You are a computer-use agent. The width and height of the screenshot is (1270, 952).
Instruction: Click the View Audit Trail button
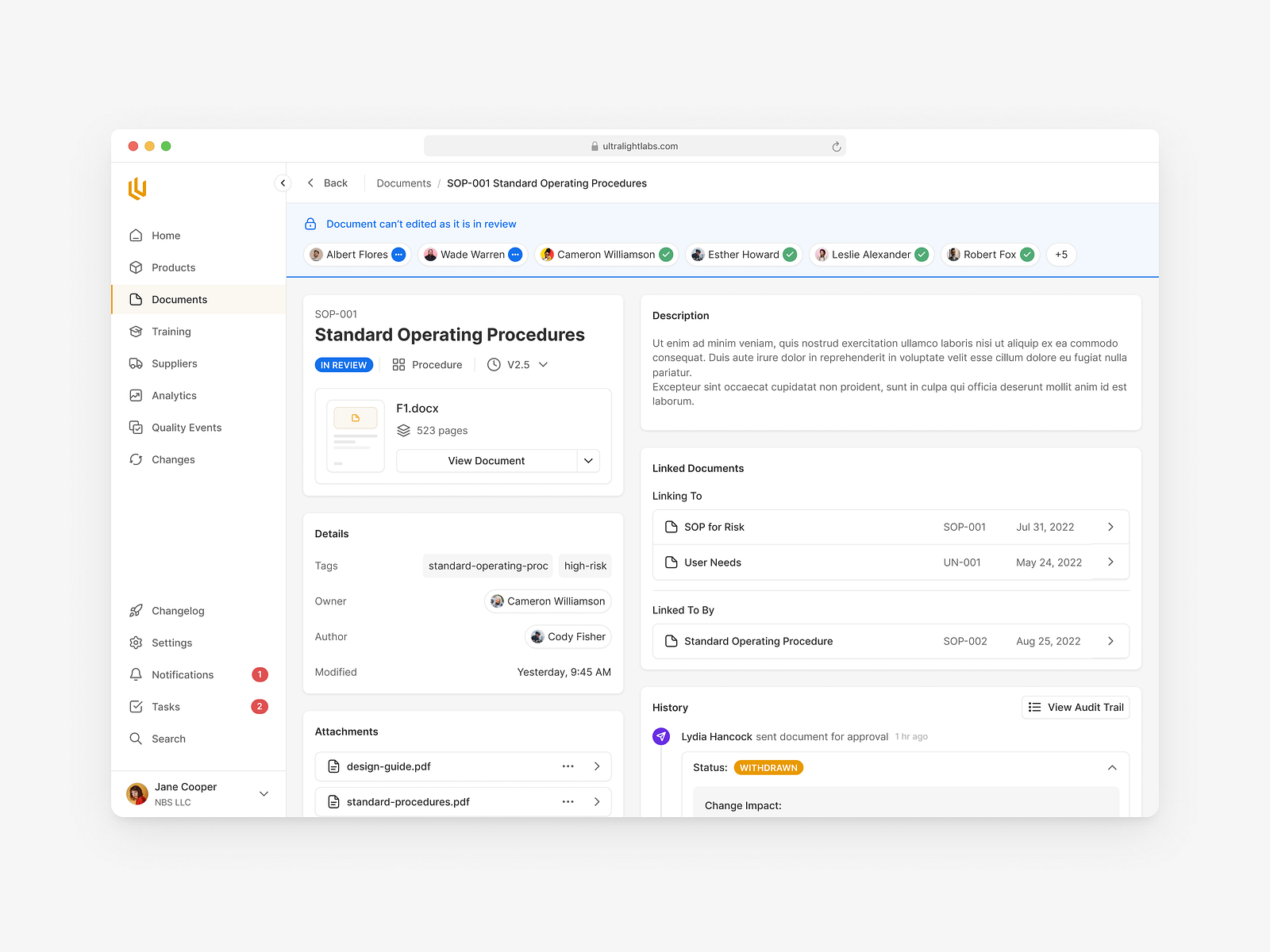[1076, 707]
